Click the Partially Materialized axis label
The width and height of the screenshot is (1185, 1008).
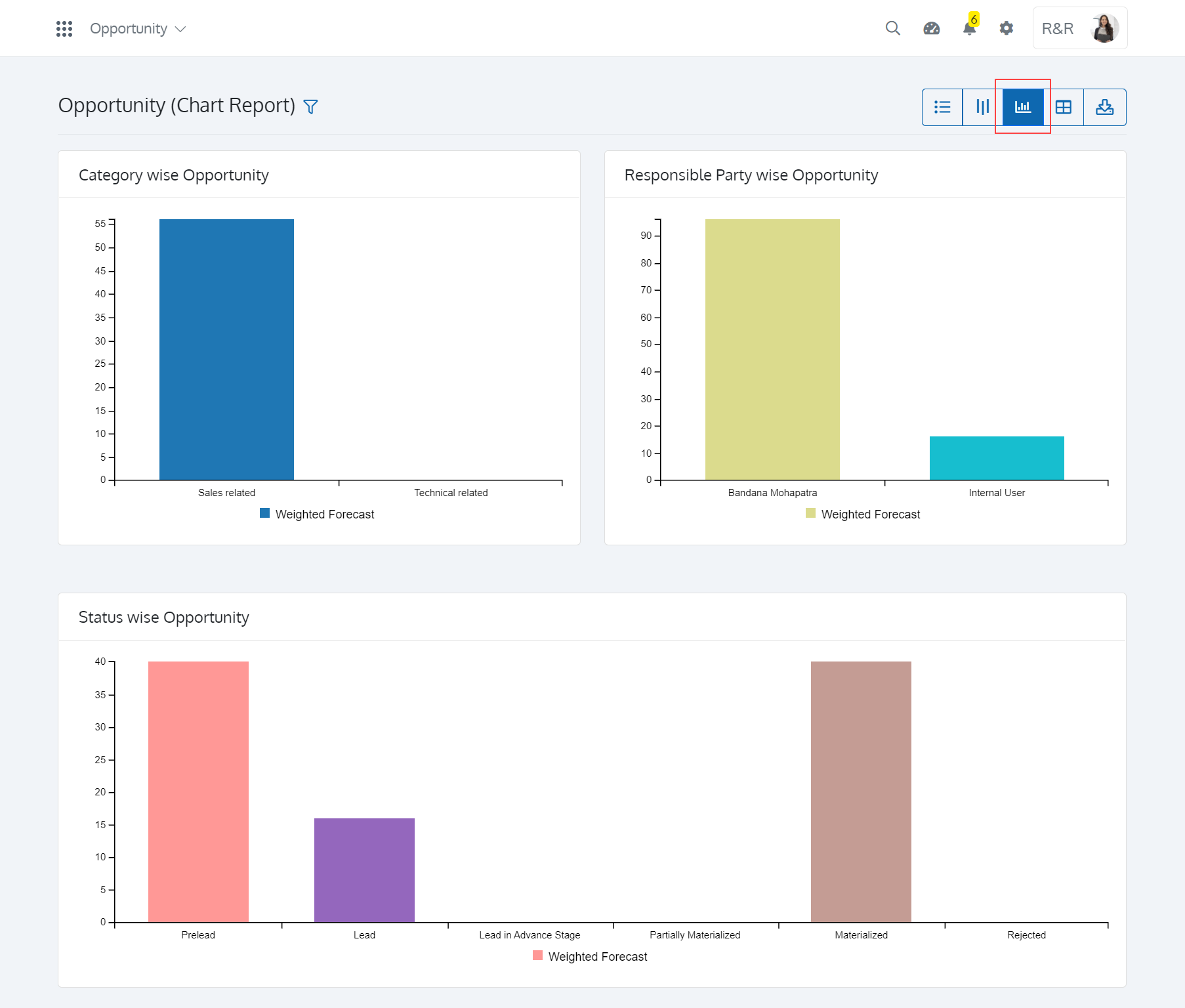point(695,935)
